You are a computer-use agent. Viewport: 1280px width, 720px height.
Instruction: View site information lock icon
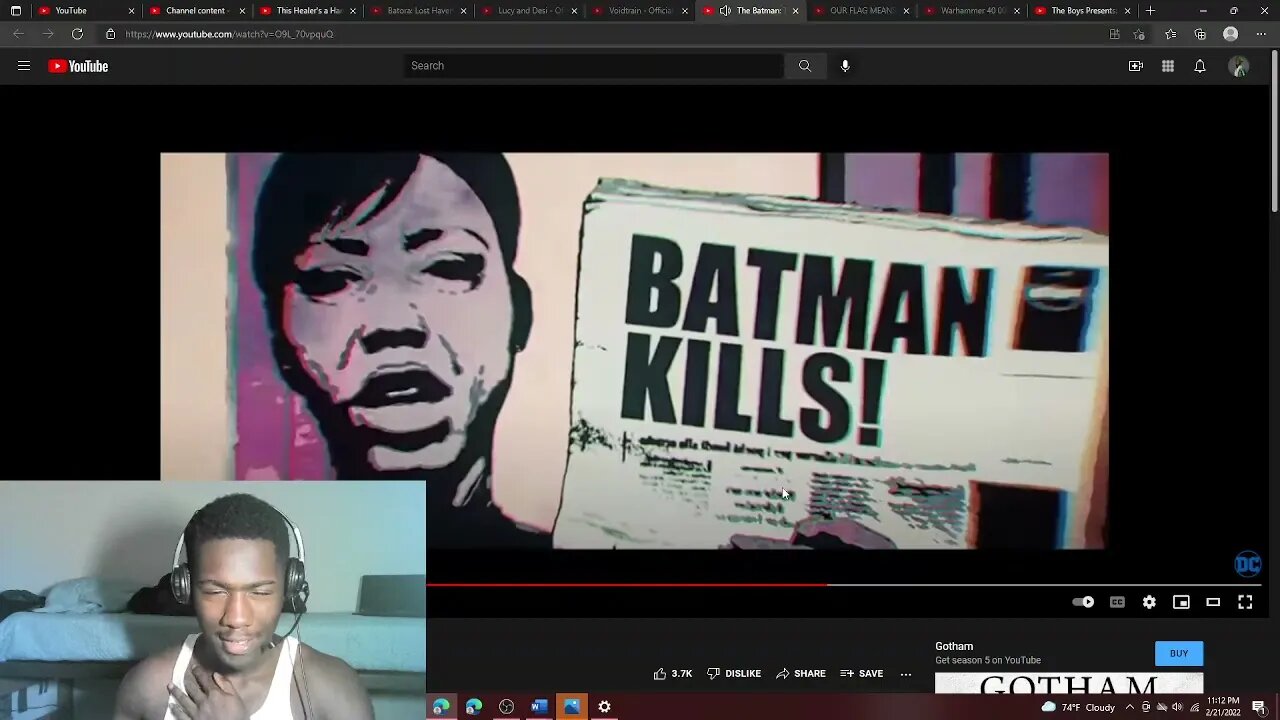coord(111,34)
